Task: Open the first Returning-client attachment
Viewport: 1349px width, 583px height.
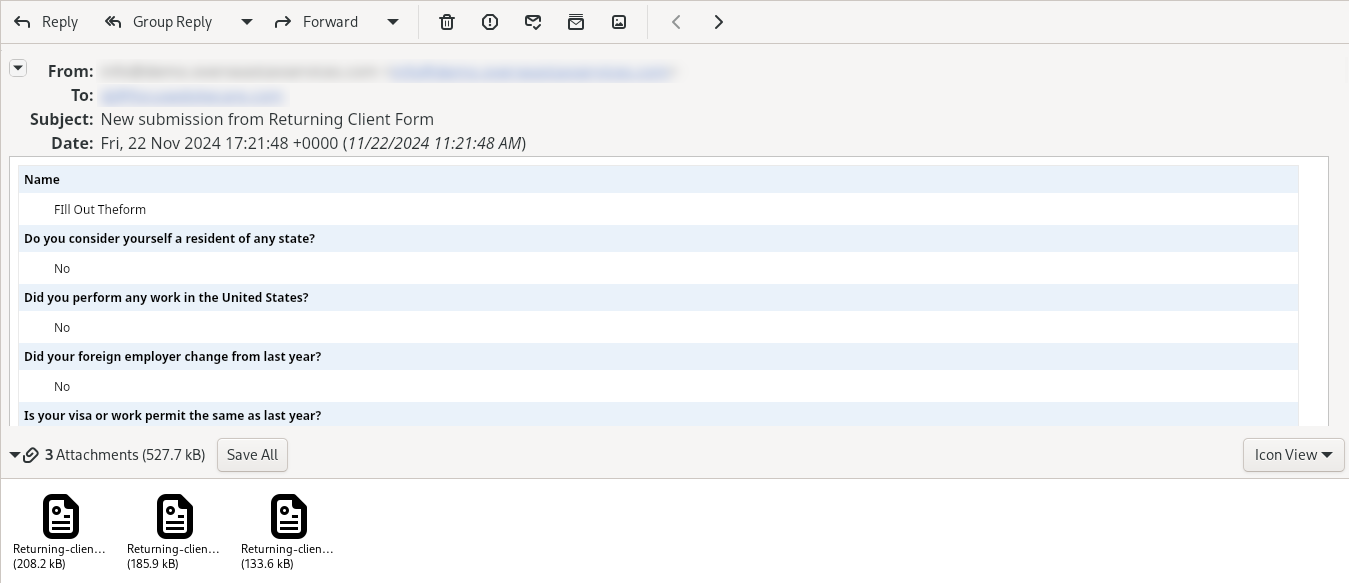Action: [x=60, y=516]
